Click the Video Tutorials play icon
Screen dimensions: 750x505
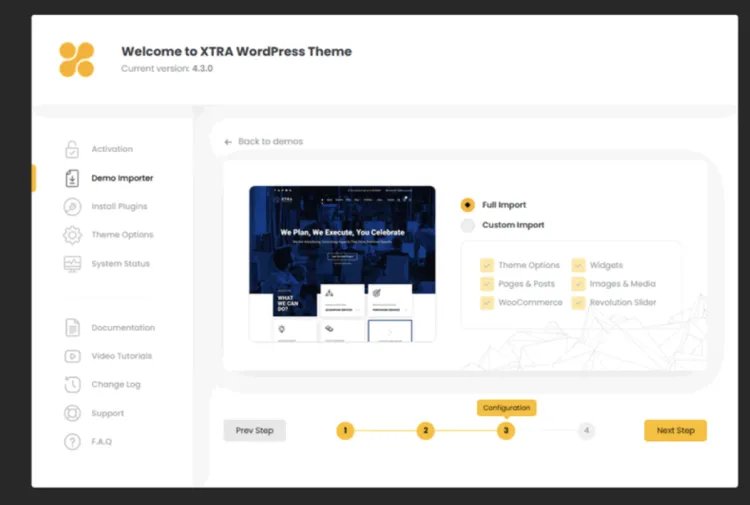(72, 356)
